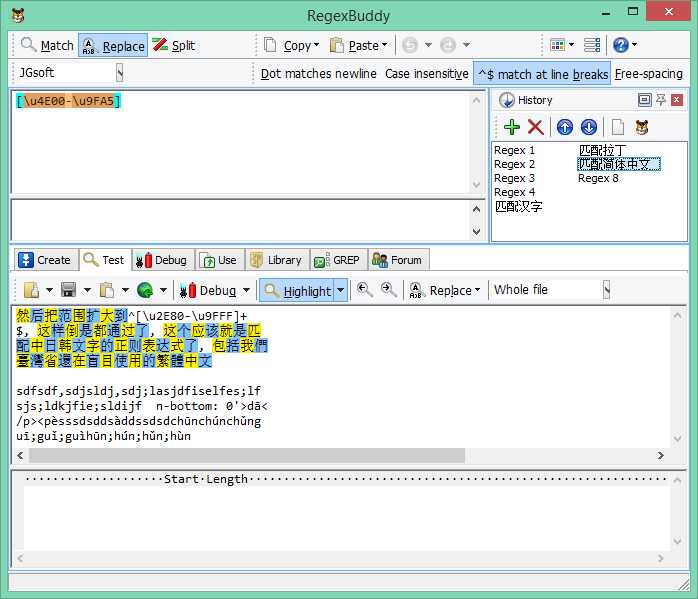The width and height of the screenshot is (698, 599).
Task: Open the Library tab
Action: pyautogui.click(x=276, y=260)
